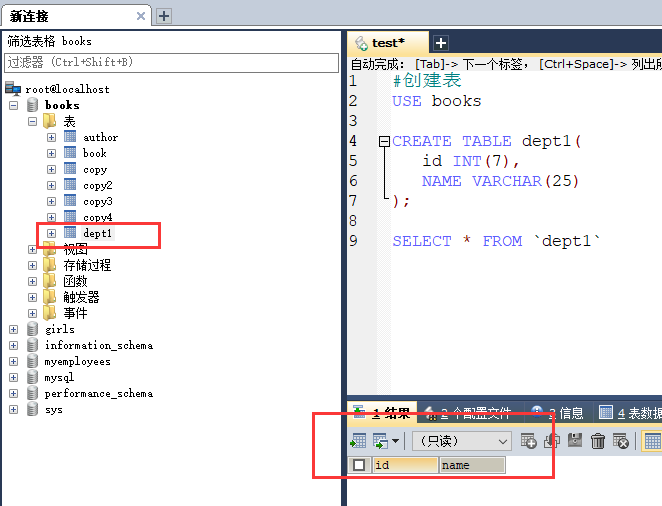
Task: Click the root@localhost server icon
Action: pyautogui.click(x=13, y=88)
